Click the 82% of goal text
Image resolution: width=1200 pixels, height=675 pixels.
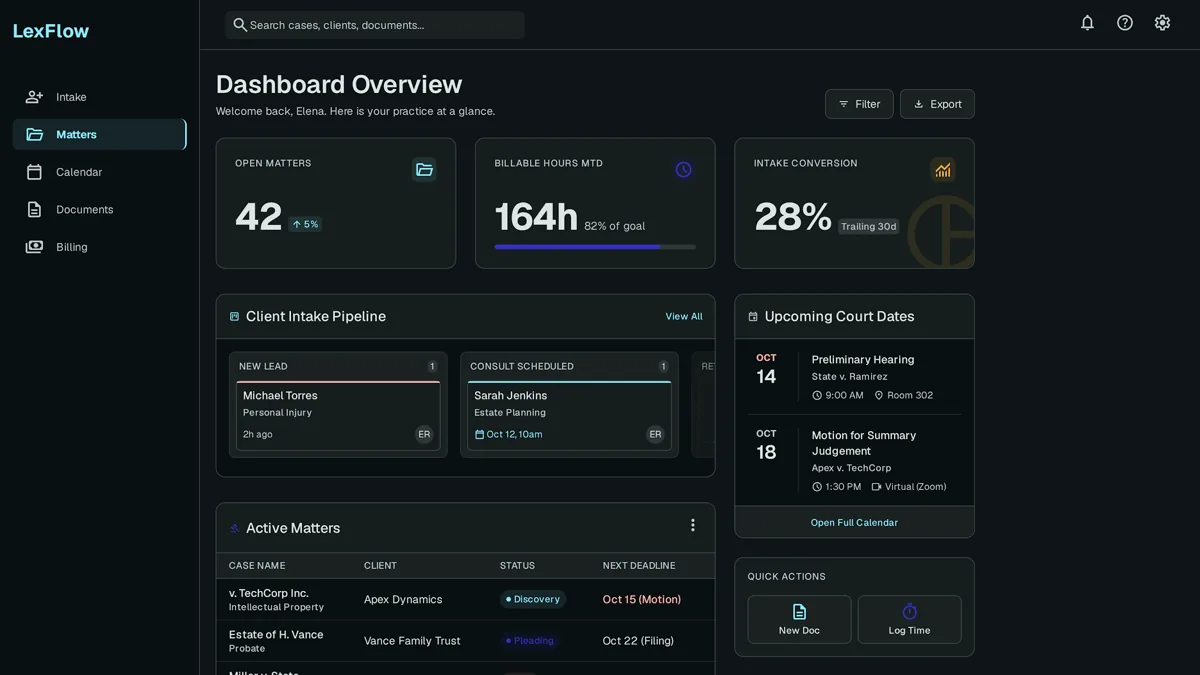point(614,226)
